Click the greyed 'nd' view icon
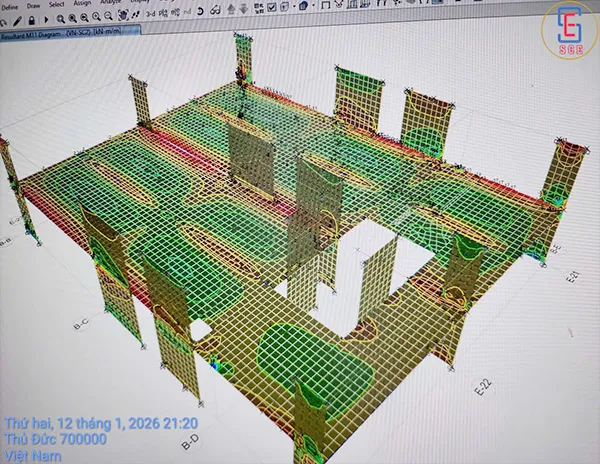 [187, 12]
